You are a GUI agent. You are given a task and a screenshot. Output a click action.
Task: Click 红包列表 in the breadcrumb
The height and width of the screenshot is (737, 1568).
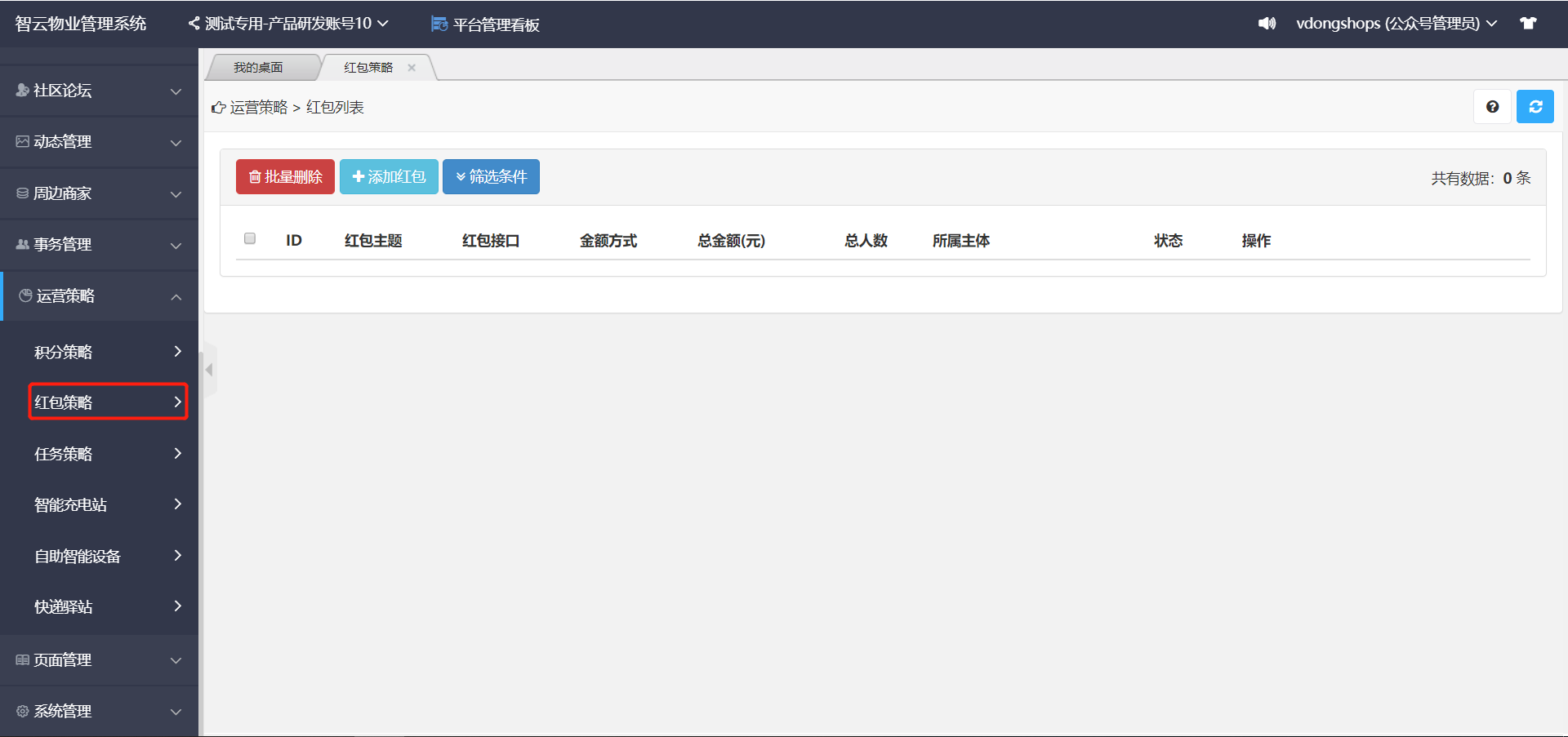[x=335, y=108]
